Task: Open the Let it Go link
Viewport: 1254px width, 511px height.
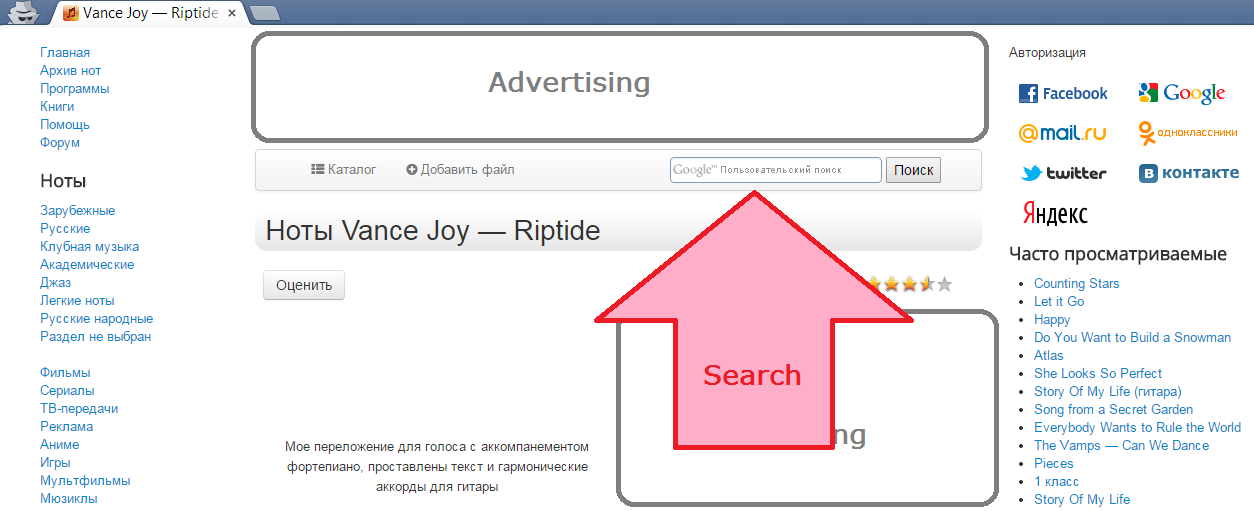Action: (x=1059, y=302)
